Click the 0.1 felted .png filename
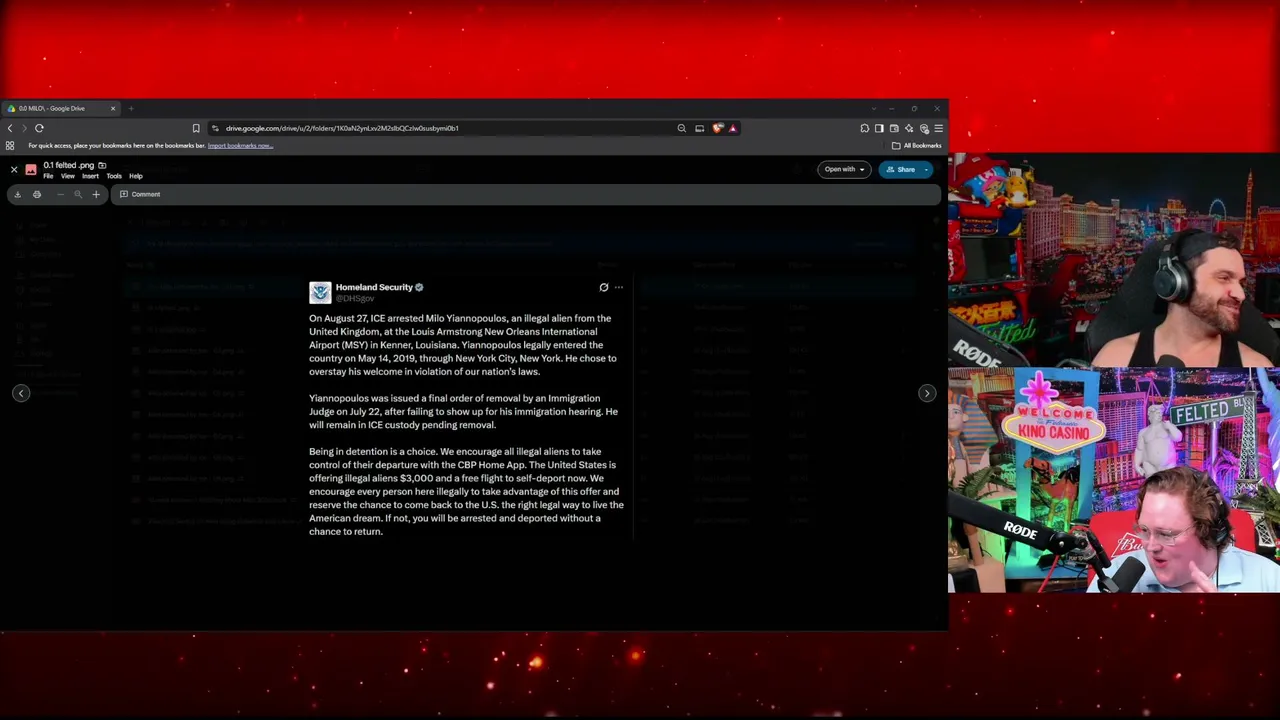The image size is (1280, 720). pos(68,165)
